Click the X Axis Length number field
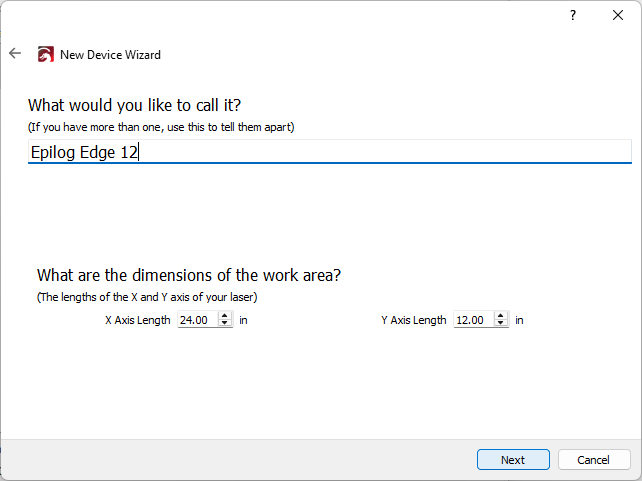Viewport: 642px width, 481px height. (x=197, y=320)
